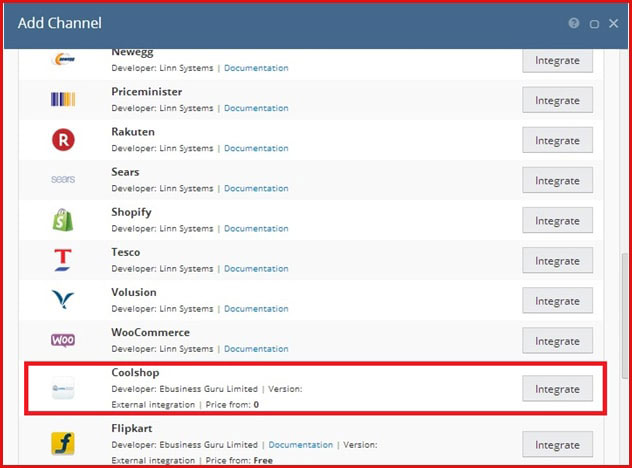Image resolution: width=632 pixels, height=468 pixels.
Task: Click the Tesco T logo
Action: pos(63,260)
